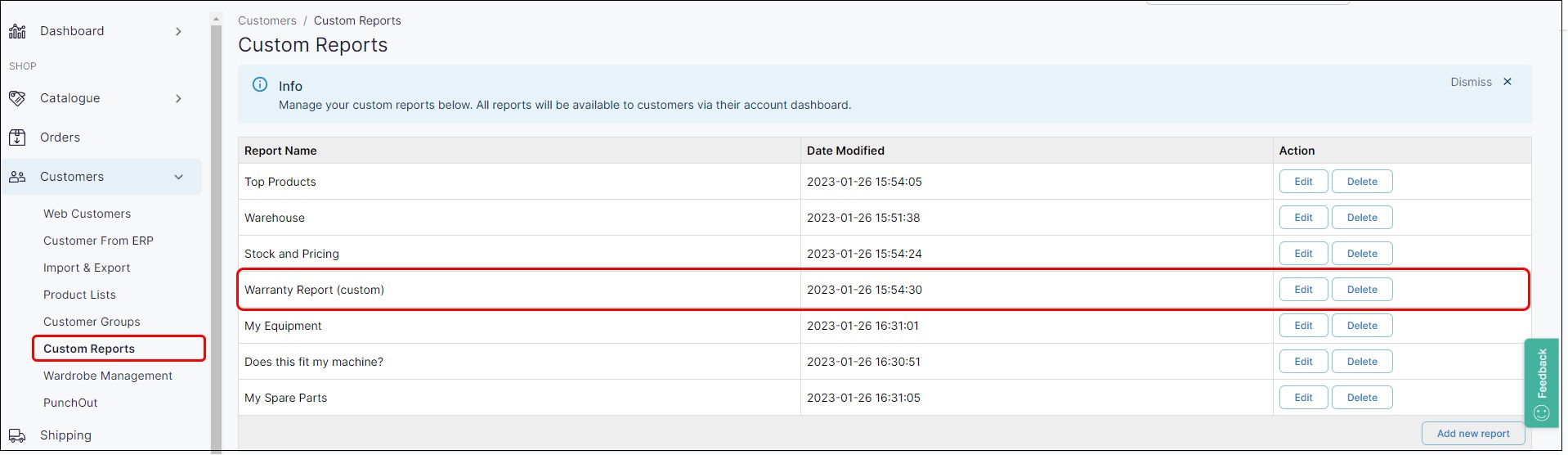Viewport: 1568px width, 455px height.
Task: Expand the Catalogue submenu arrow
Action: [x=178, y=98]
